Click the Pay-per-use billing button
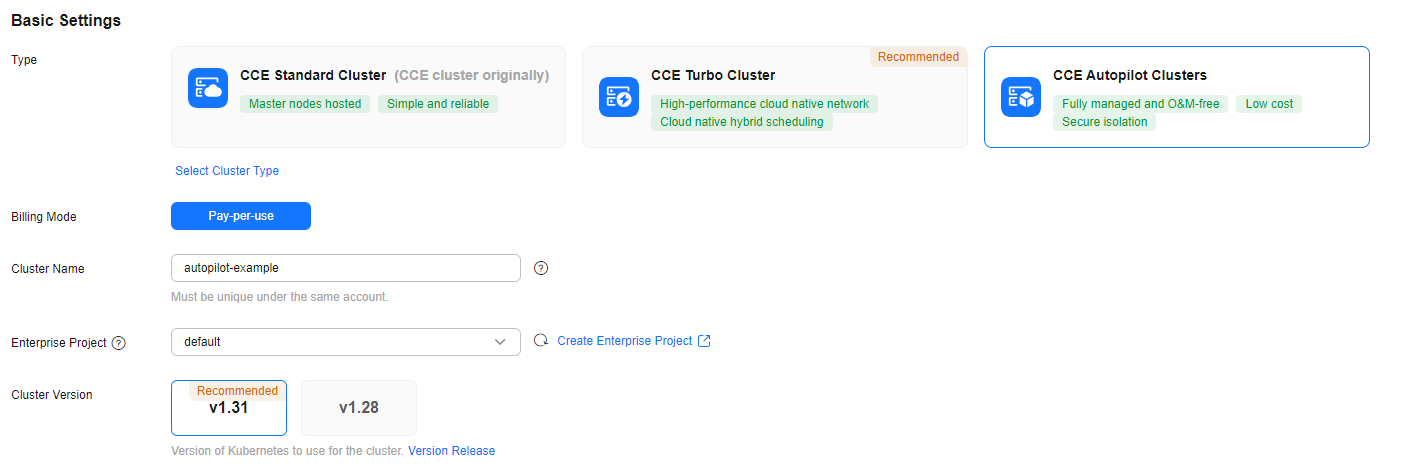 (x=241, y=216)
